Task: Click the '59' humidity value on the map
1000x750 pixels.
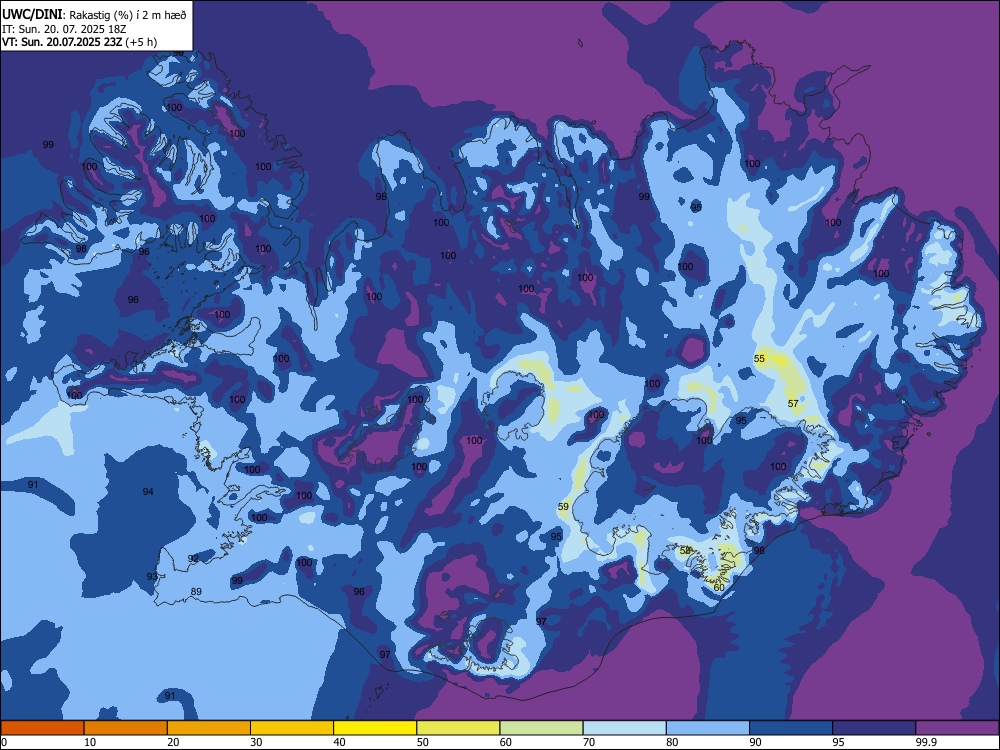Action: pos(563,506)
